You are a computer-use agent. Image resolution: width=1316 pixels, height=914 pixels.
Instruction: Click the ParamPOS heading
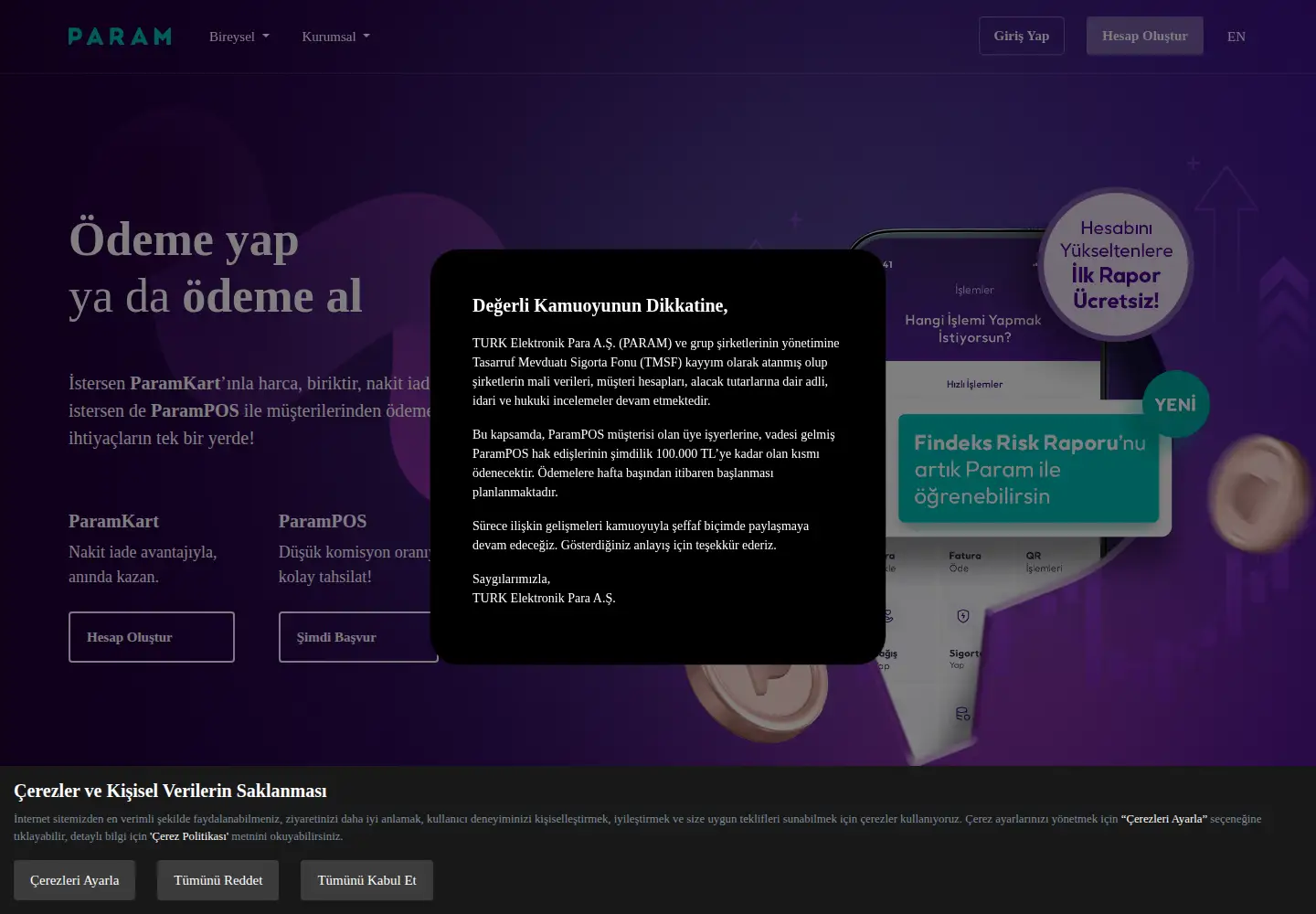(323, 521)
